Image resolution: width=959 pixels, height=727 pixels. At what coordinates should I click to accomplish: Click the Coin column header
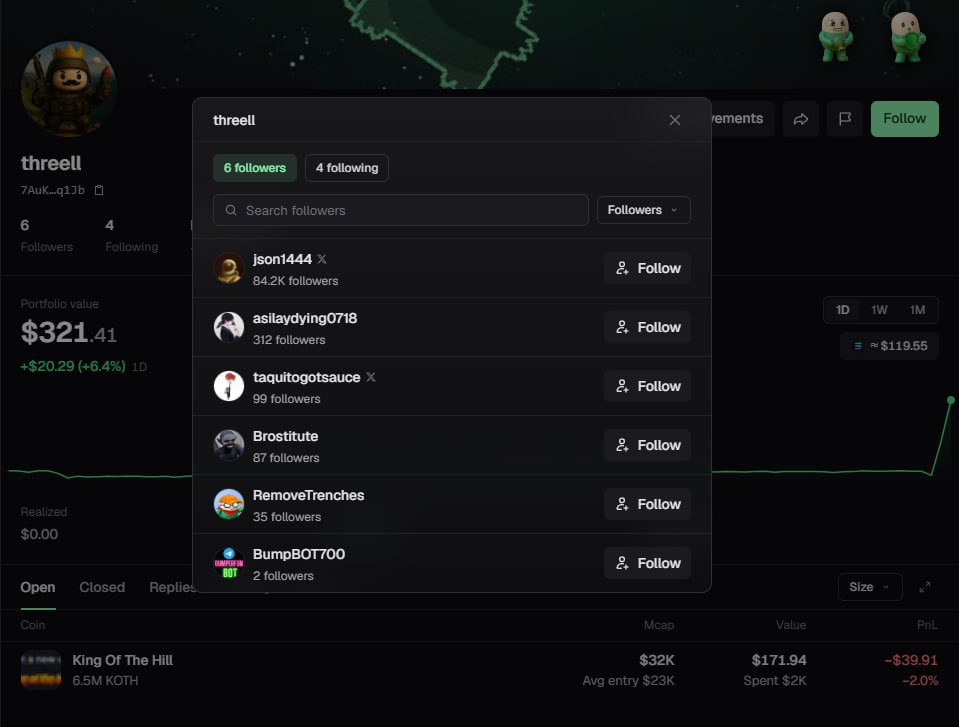tap(32, 625)
